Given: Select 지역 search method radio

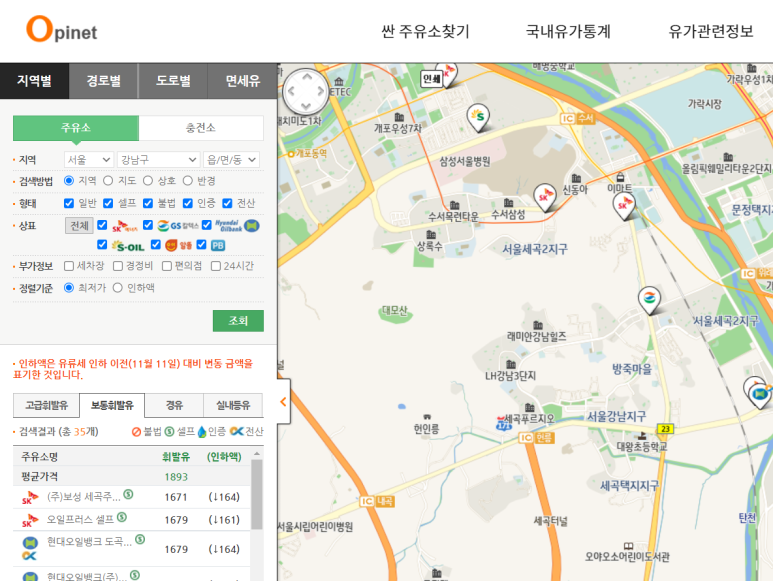Looking at the screenshot, I should click(69, 181).
